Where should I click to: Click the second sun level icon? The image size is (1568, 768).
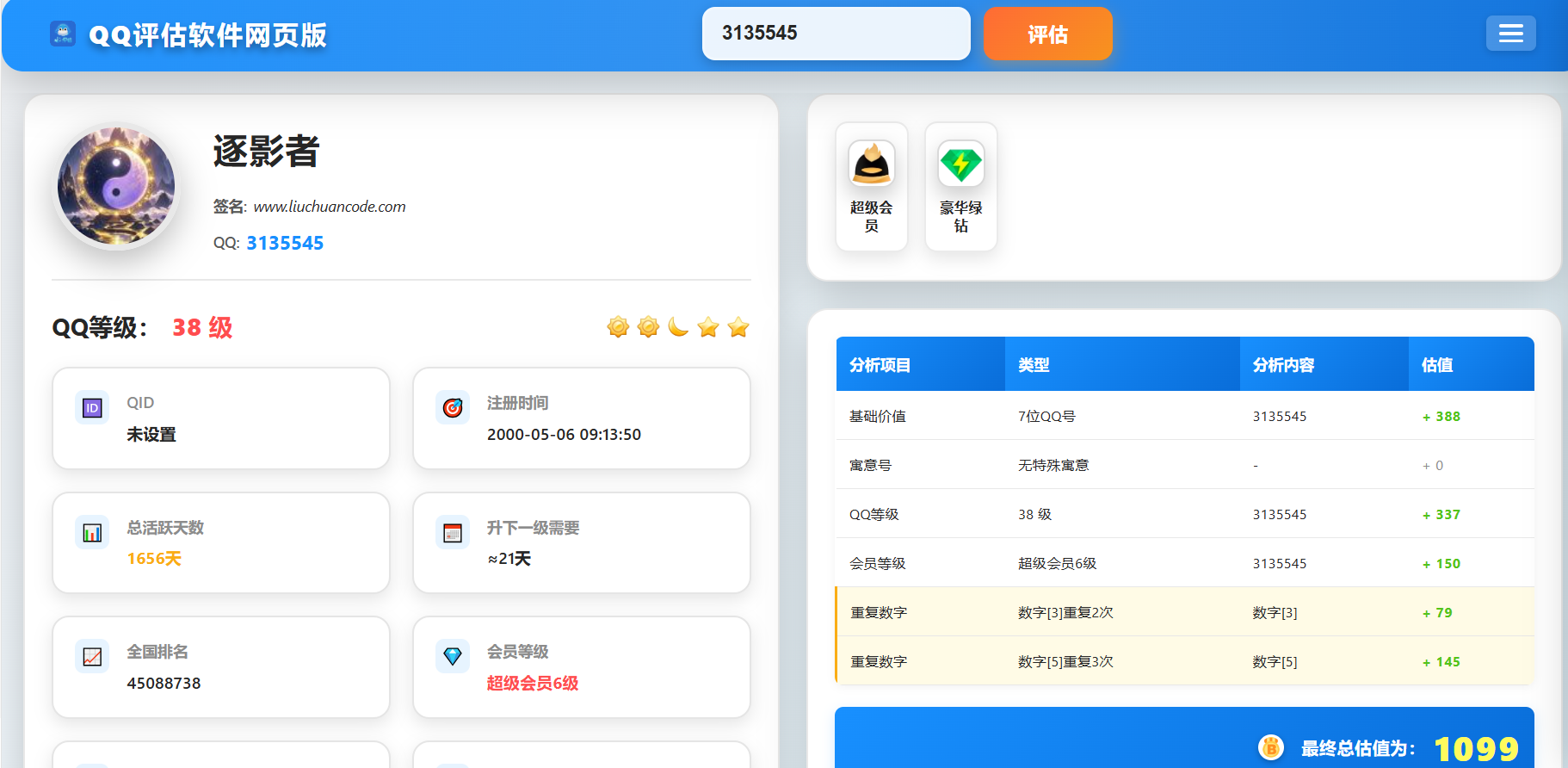pos(648,327)
